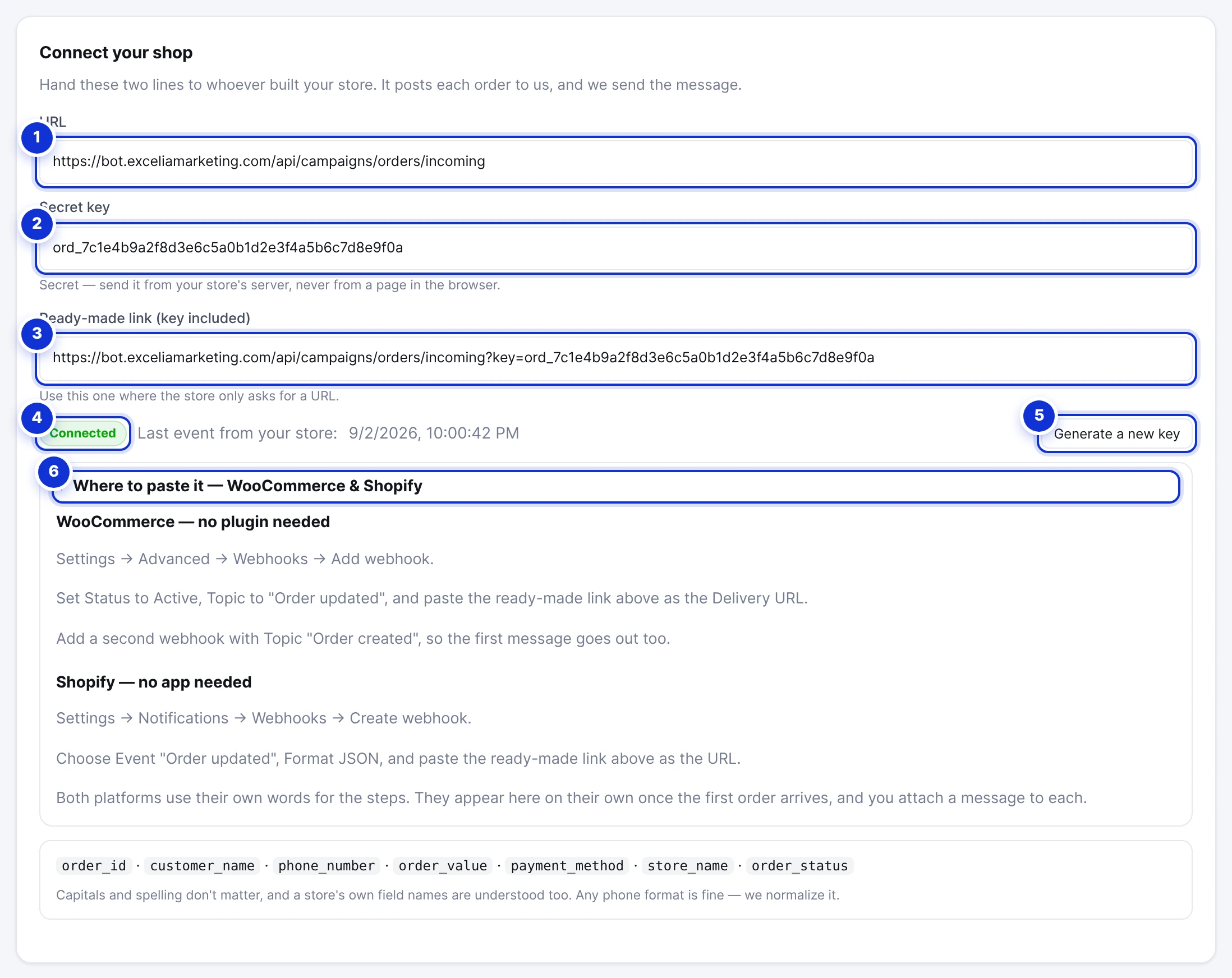The height and width of the screenshot is (978, 1232).
Task: Select the payment_method field tag
Action: click(x=567, y=866)
